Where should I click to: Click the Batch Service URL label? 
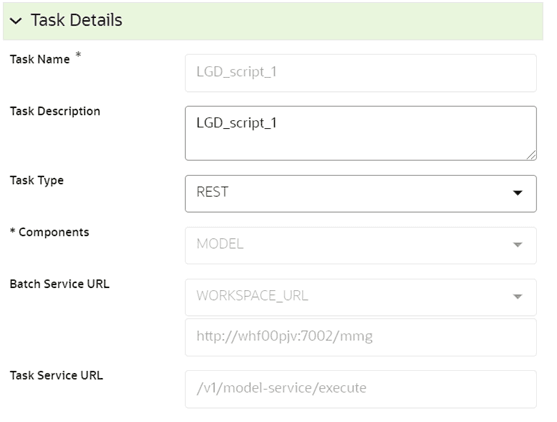point(60,284)
